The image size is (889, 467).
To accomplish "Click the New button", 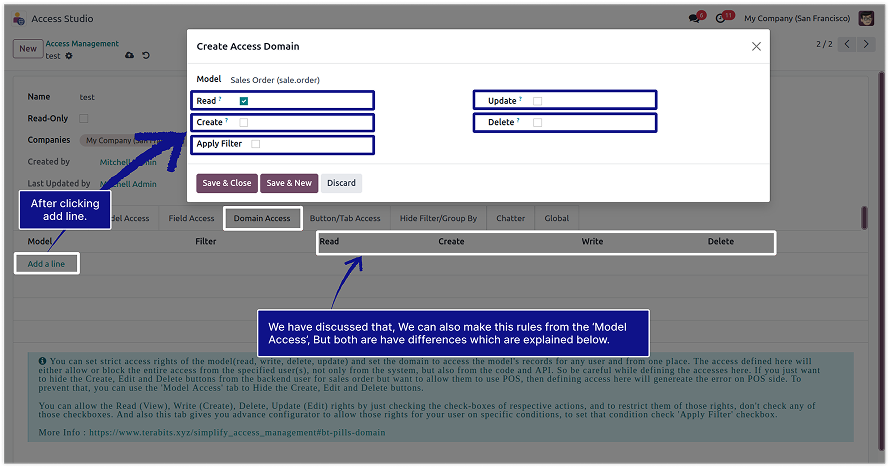I will coord(28,49).
